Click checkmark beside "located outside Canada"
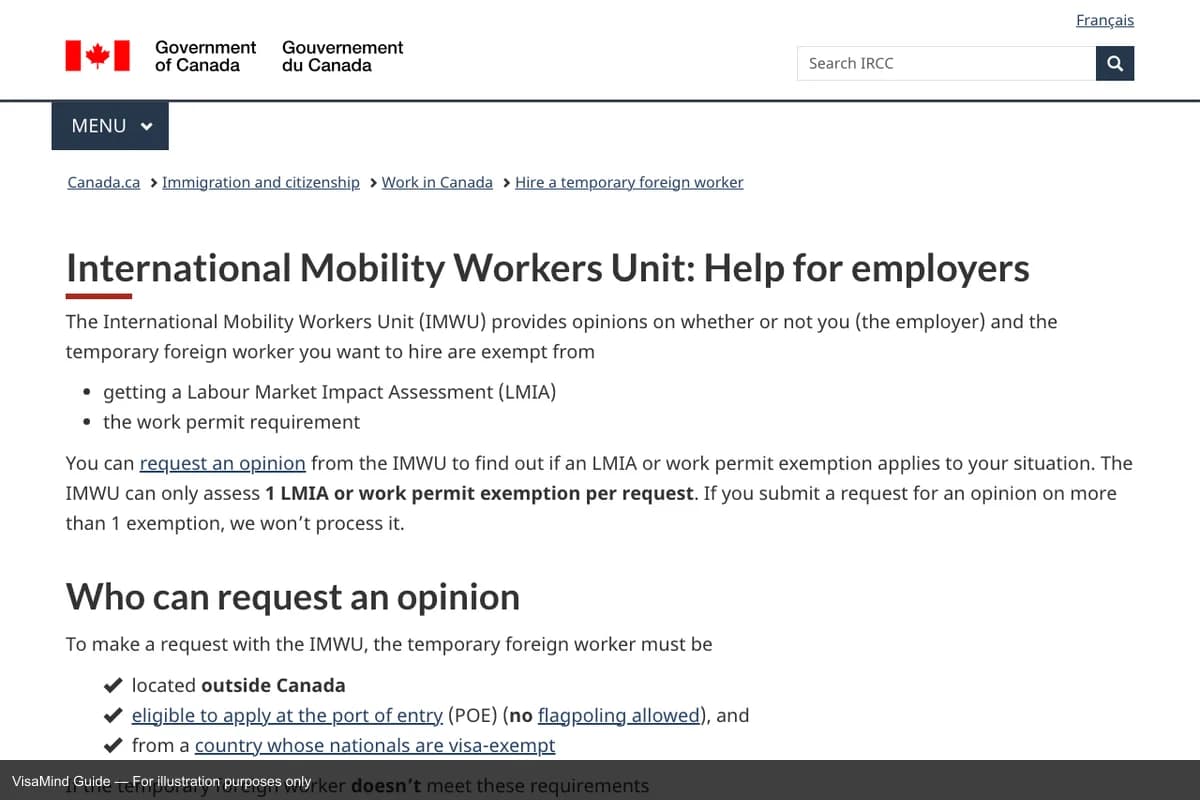The height and width of the screenshot is (800, 1200). point(113,686)
